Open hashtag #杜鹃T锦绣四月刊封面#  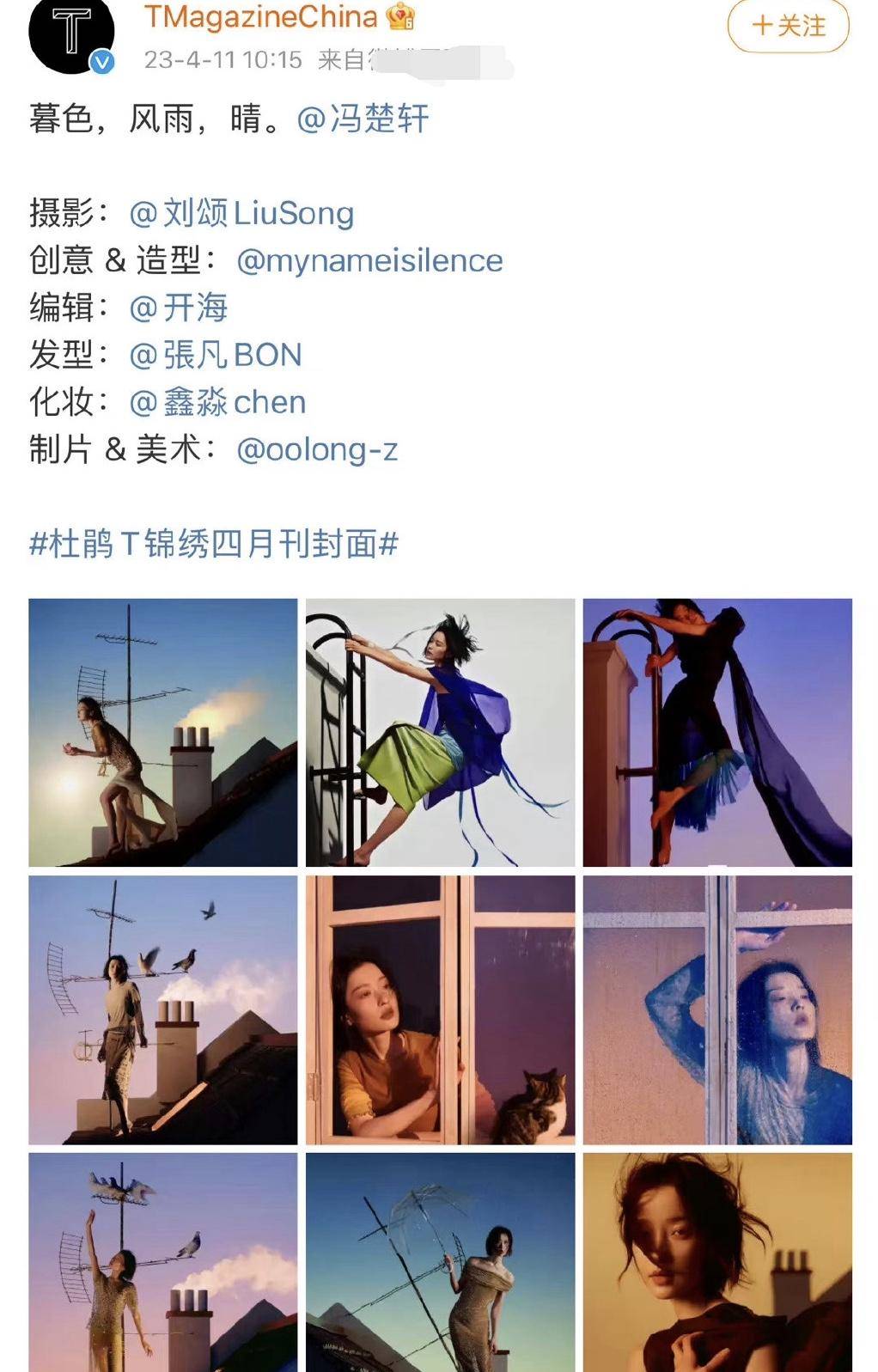[214, 544]
